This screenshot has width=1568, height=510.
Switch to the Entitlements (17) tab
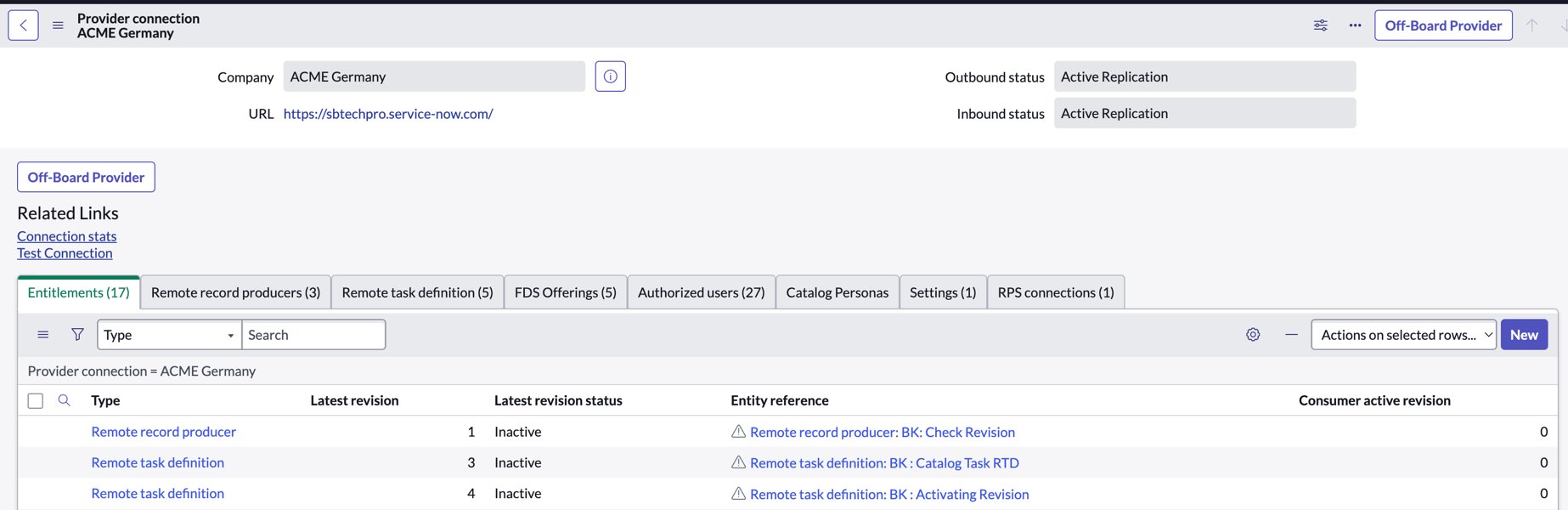click(x=78, y=292)
